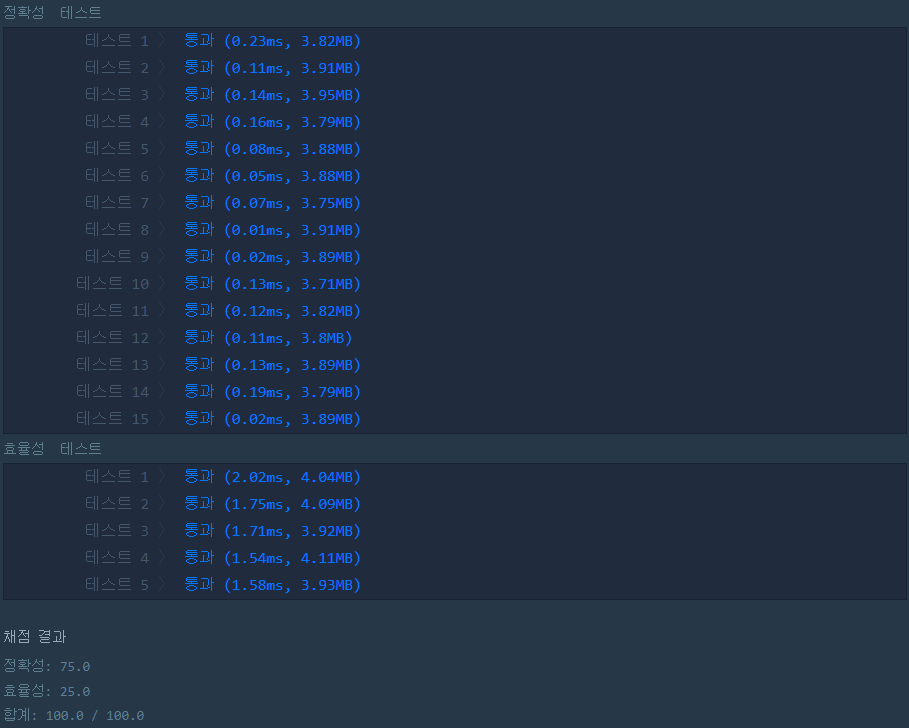909x728 pixels.
Task: Select the 테스트 11 label
Action: pos(112,311)
